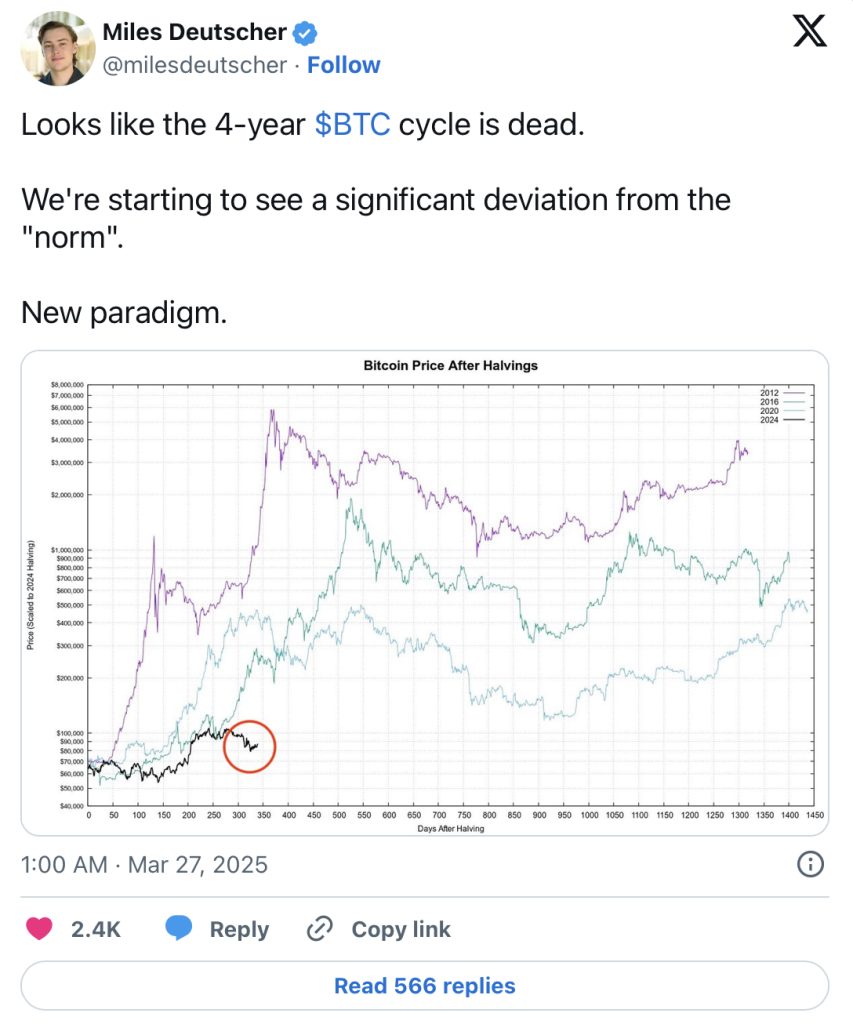Click the Reply button label
853x1024 pixels.
pyautogui.click(x=239, y=929)
